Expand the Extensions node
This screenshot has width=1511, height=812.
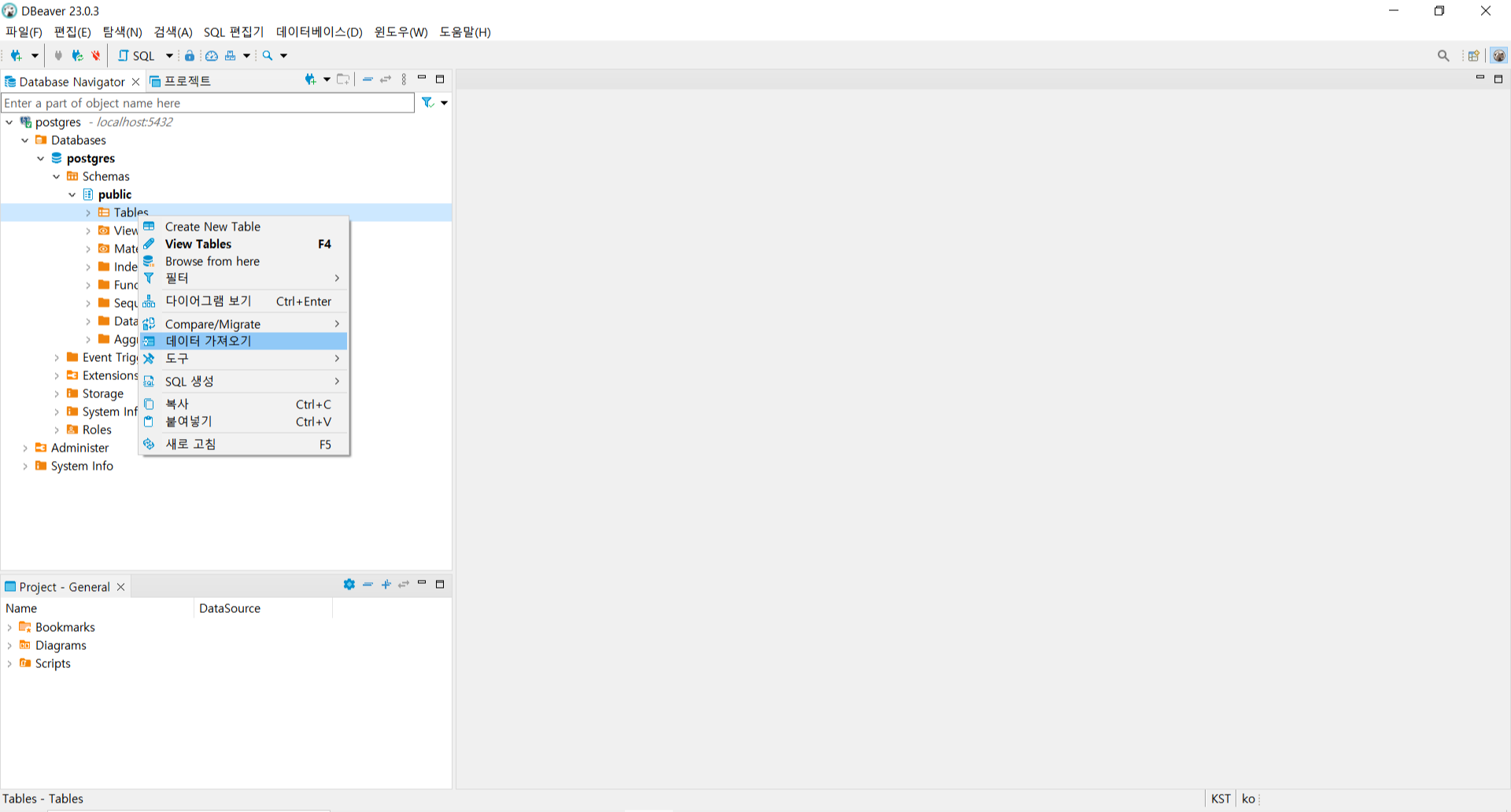[x=57, y=375]
